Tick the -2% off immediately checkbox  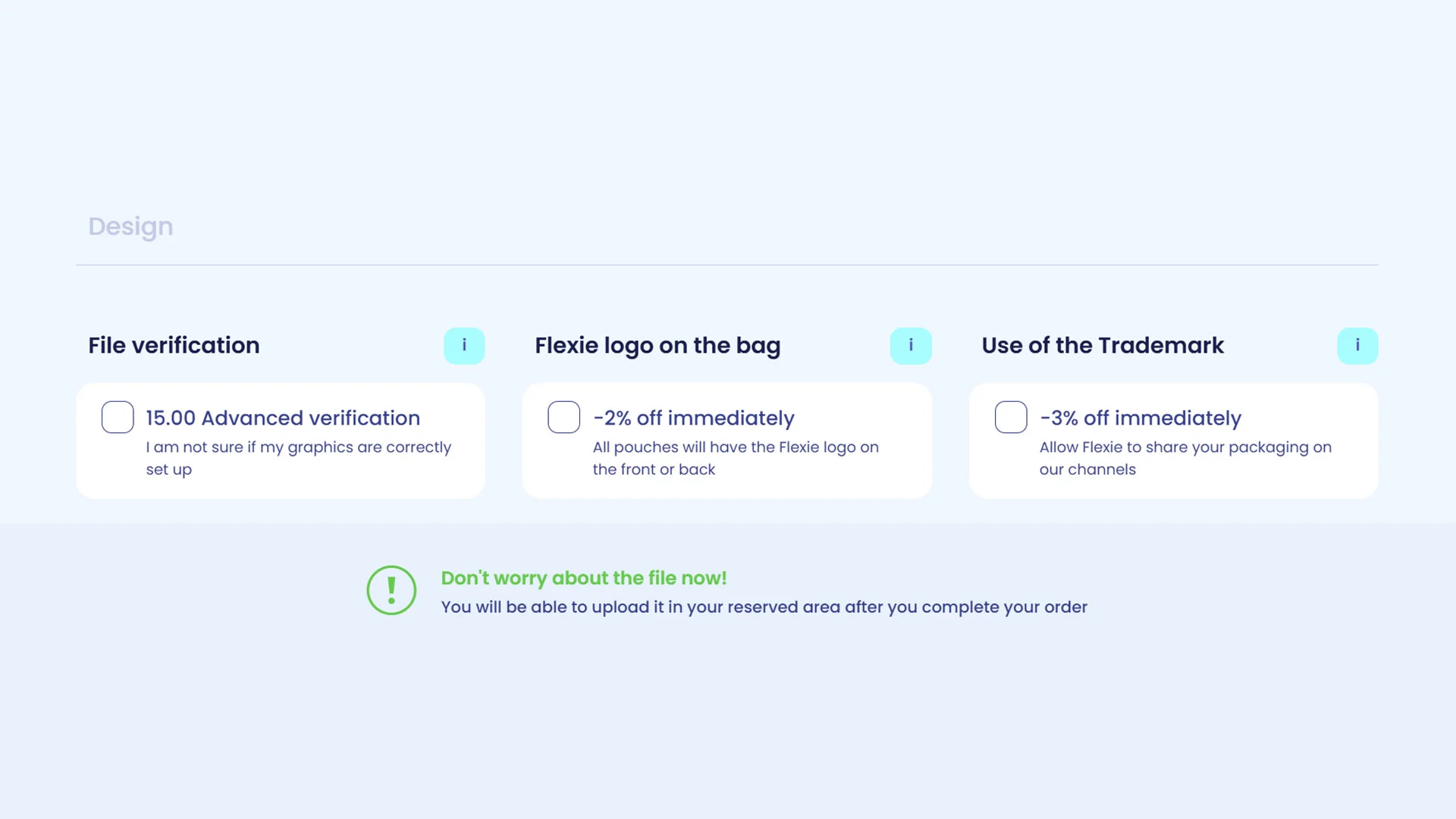[x=564, y=417]
